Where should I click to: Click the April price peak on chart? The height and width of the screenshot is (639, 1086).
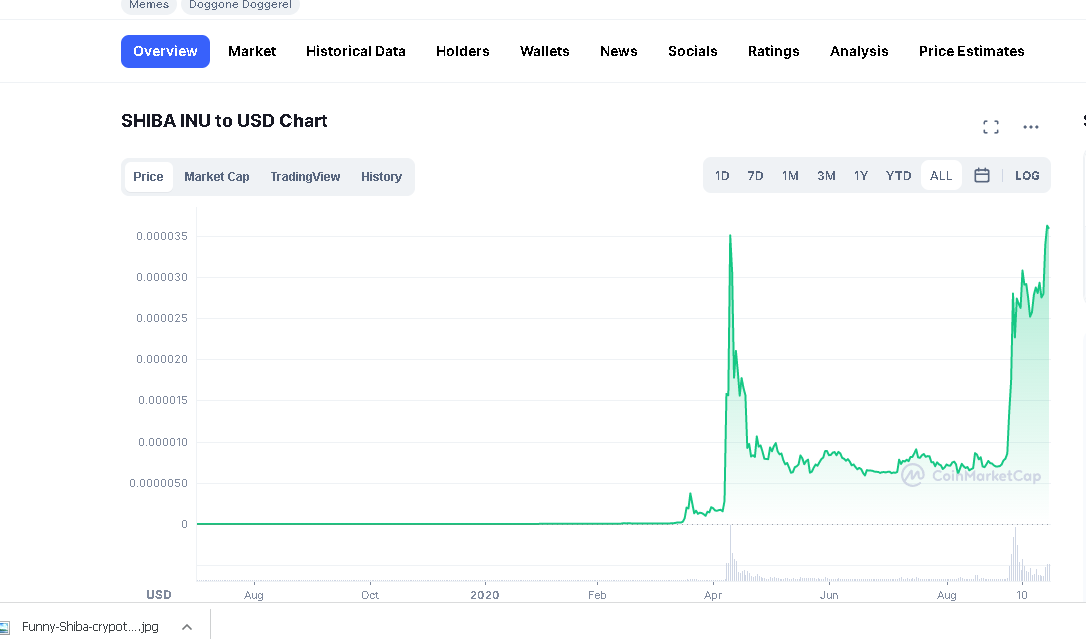click(x=730, y=237)
